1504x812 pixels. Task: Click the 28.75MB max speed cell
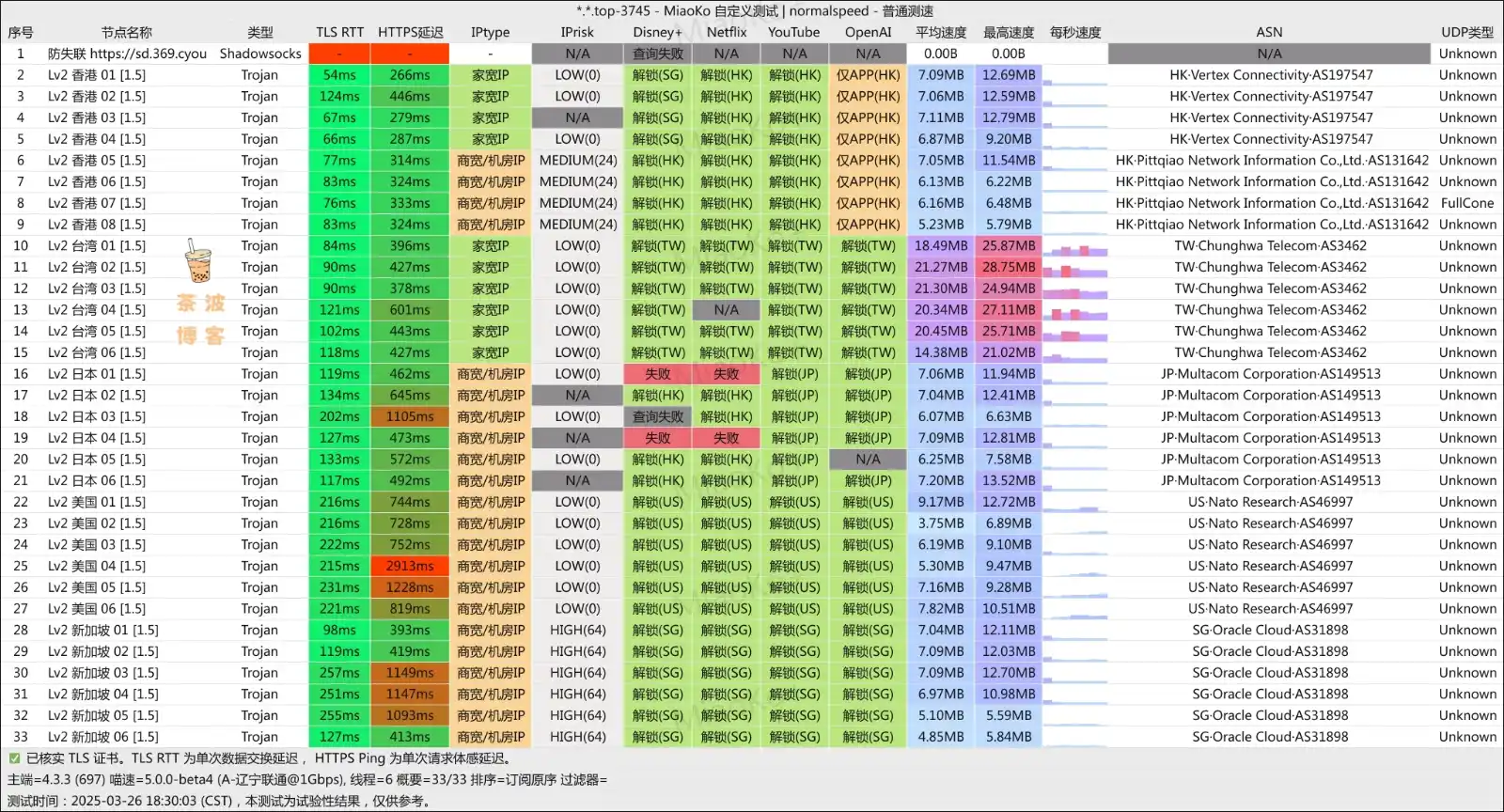[1009, 268]
